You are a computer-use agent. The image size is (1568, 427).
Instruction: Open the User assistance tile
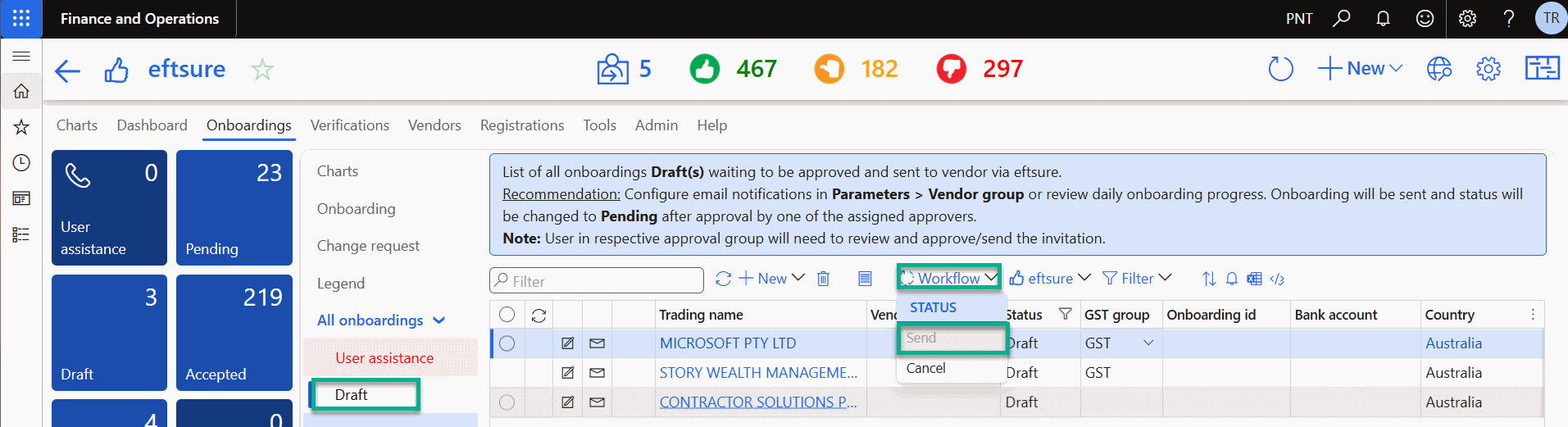(x=109, y=207)
